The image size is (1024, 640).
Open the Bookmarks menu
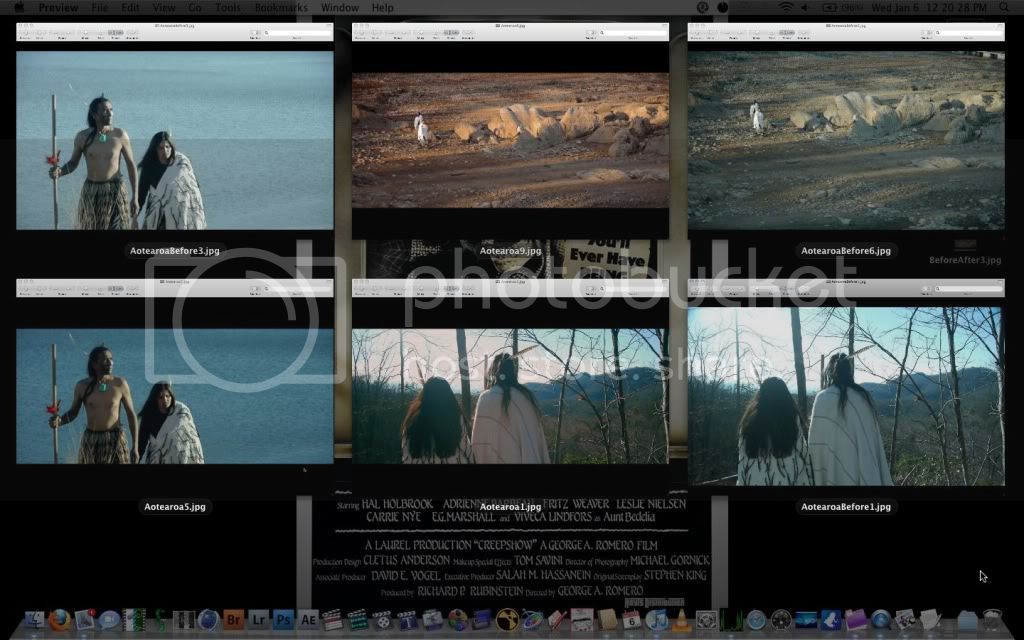point(281,7)
